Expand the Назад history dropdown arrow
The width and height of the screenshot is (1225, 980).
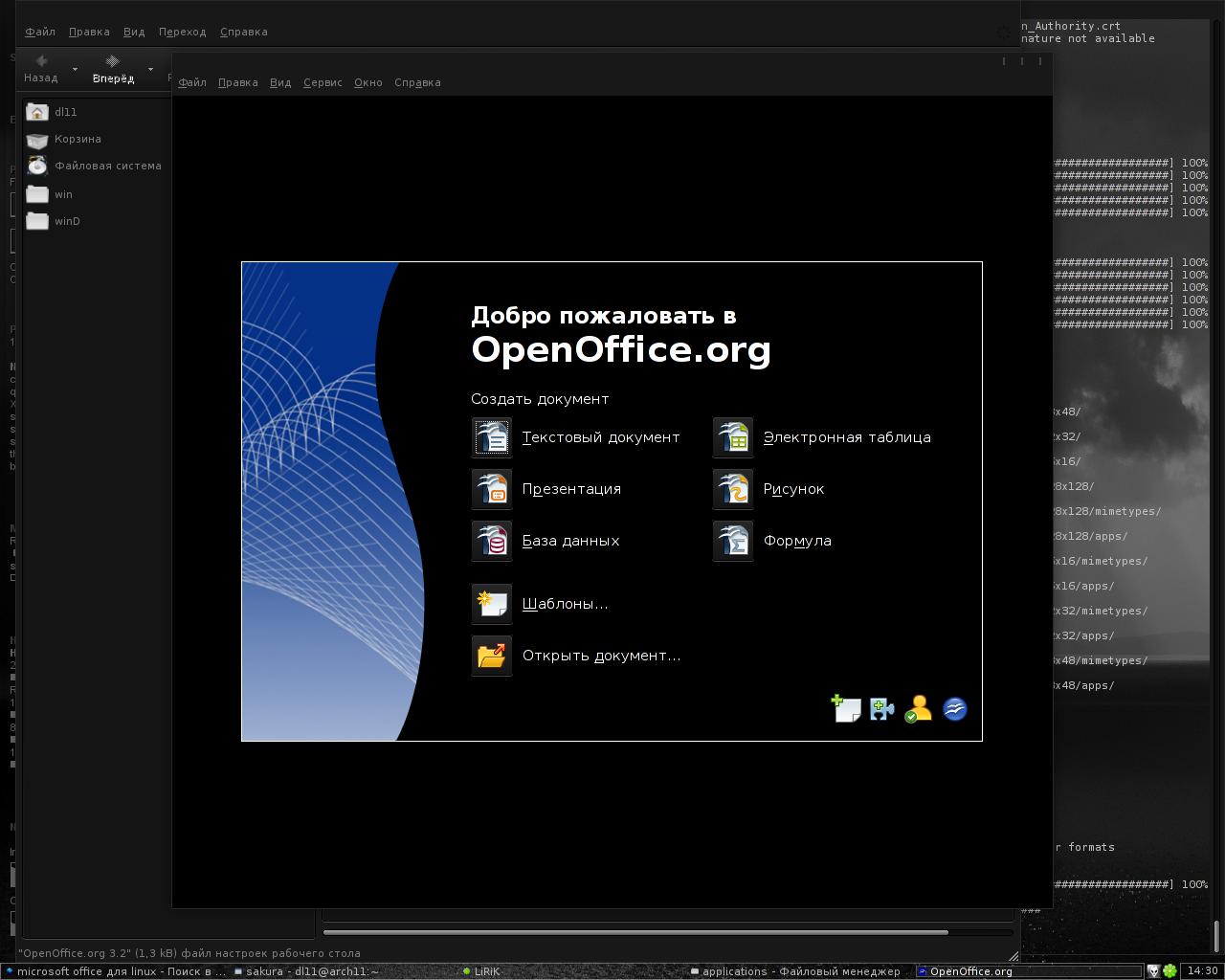click(x=76, y=69)
